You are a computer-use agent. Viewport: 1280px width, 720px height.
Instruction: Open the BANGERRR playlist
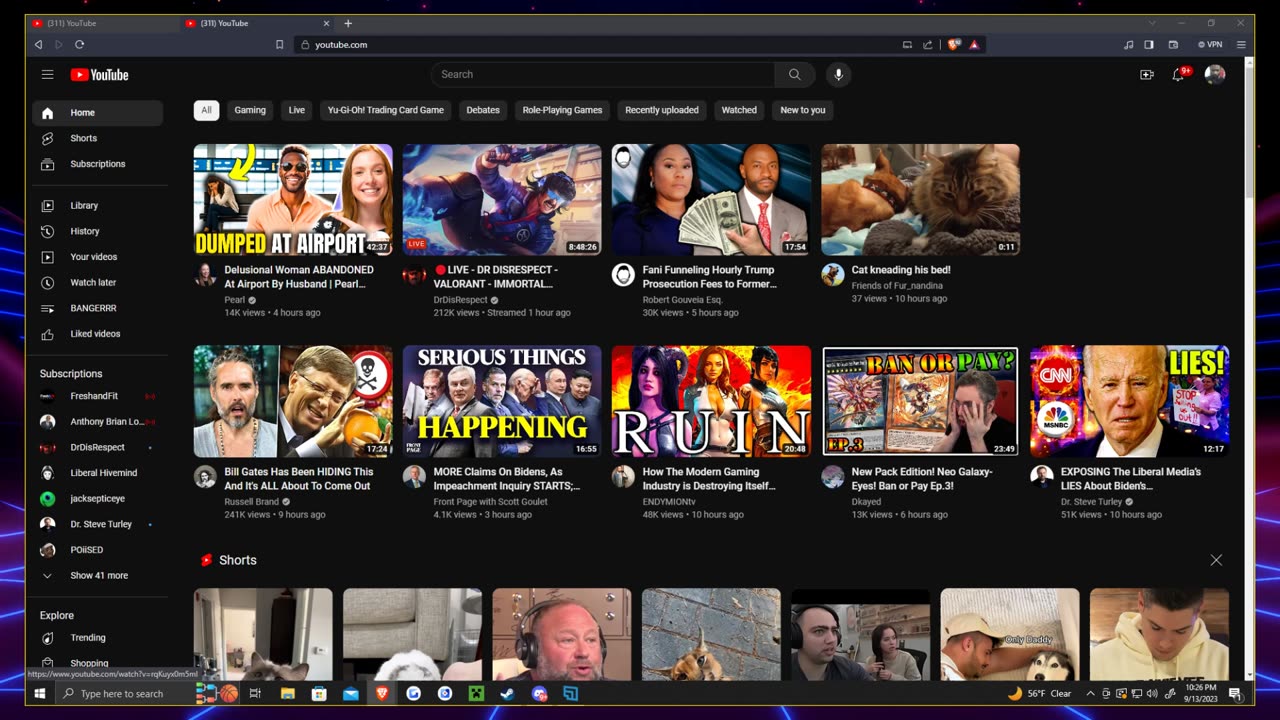coord(97,308)
